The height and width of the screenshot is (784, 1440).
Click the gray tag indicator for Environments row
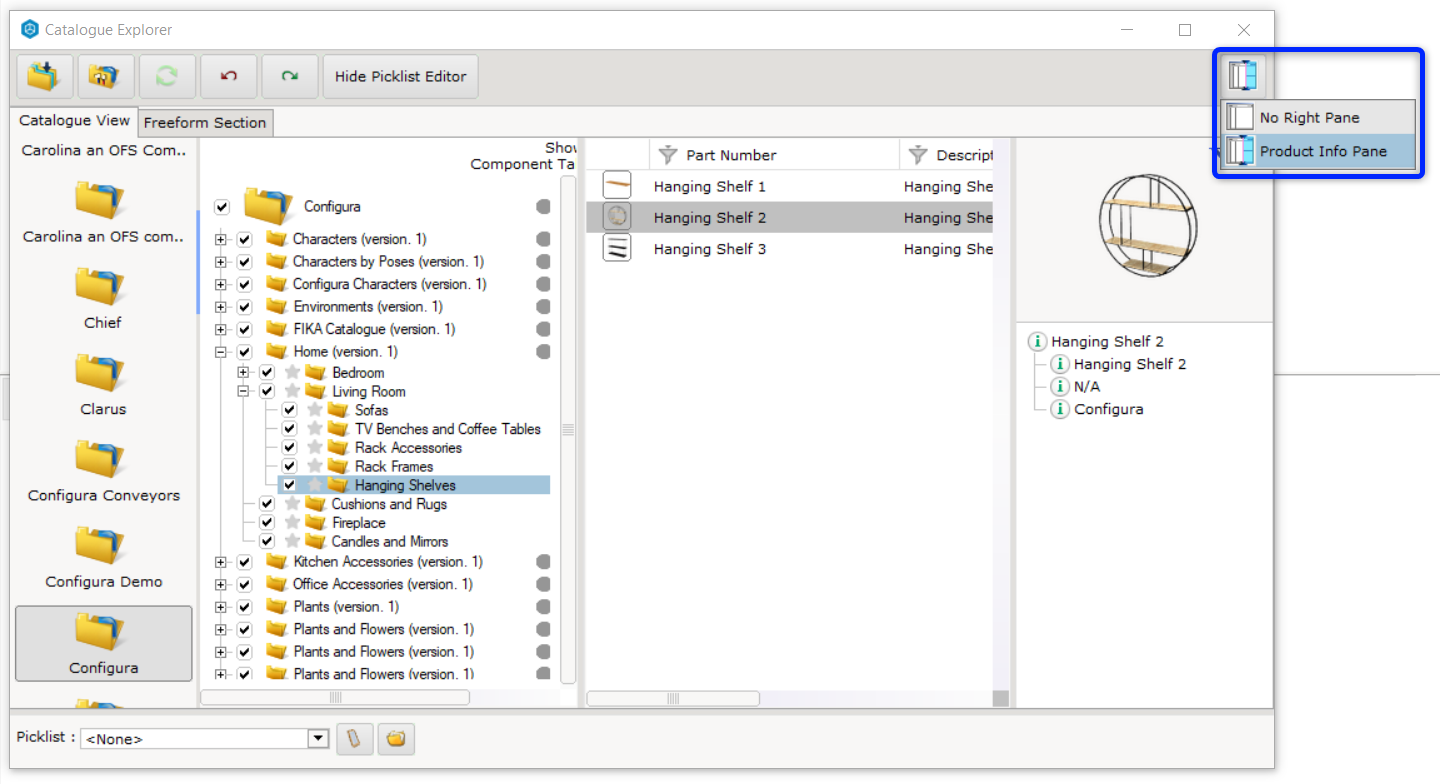tap(543, 307)
